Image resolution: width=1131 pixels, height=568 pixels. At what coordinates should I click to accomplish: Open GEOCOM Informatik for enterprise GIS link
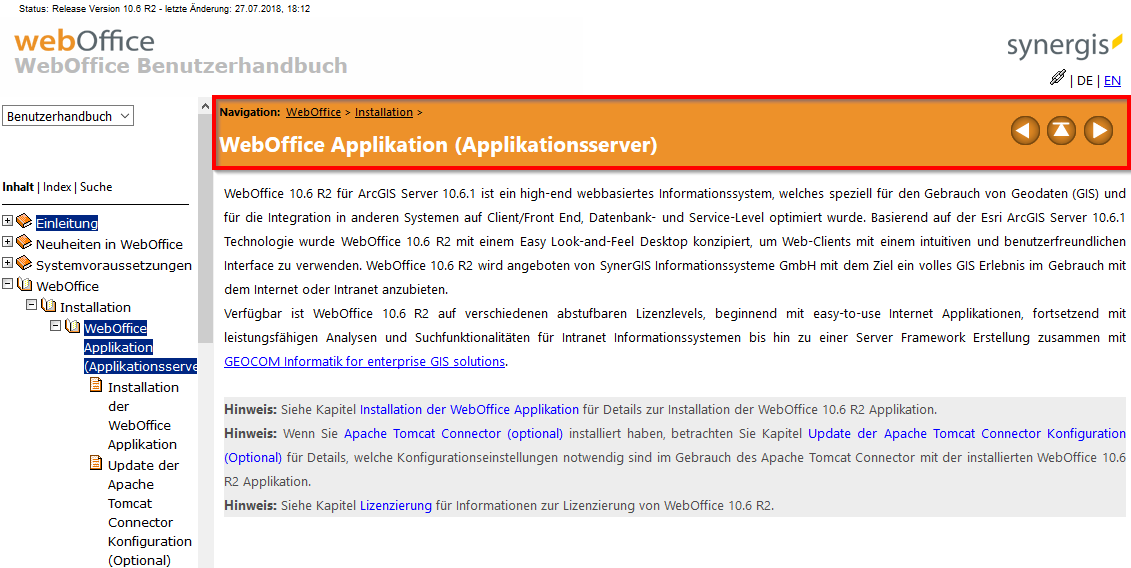click(x=364, y=361)
